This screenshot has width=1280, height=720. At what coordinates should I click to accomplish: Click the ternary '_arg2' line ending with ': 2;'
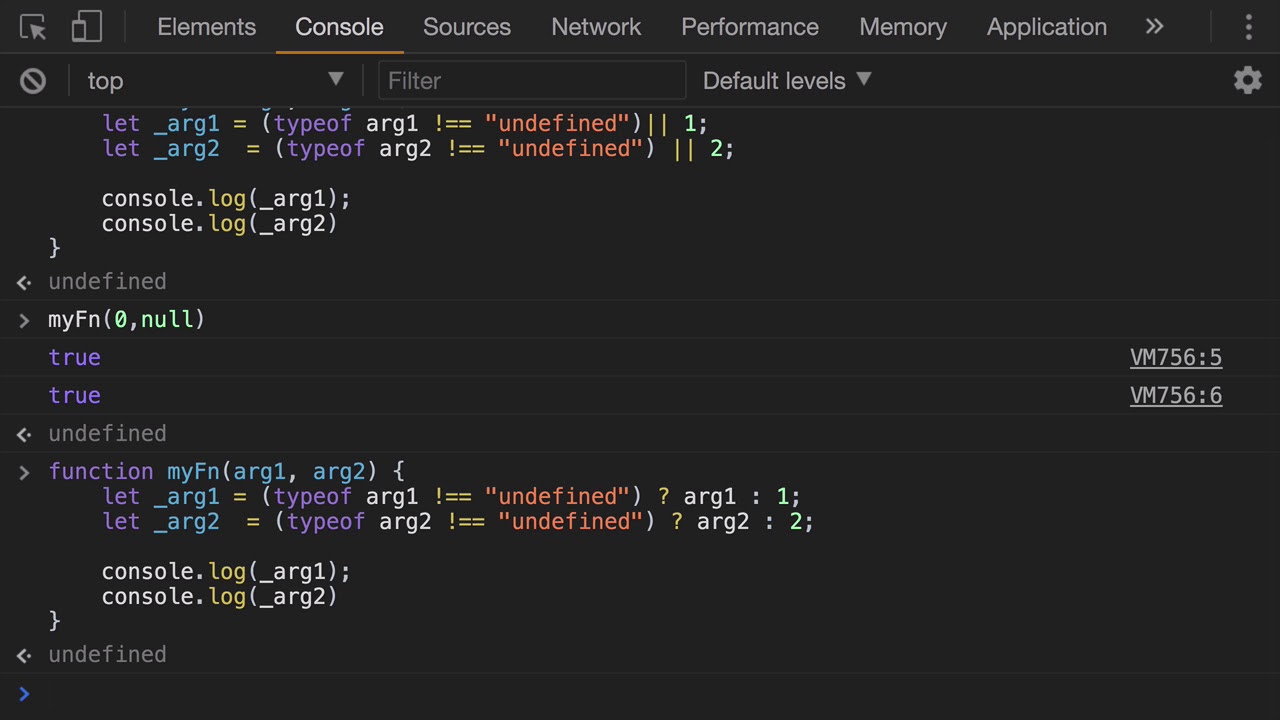458,522
